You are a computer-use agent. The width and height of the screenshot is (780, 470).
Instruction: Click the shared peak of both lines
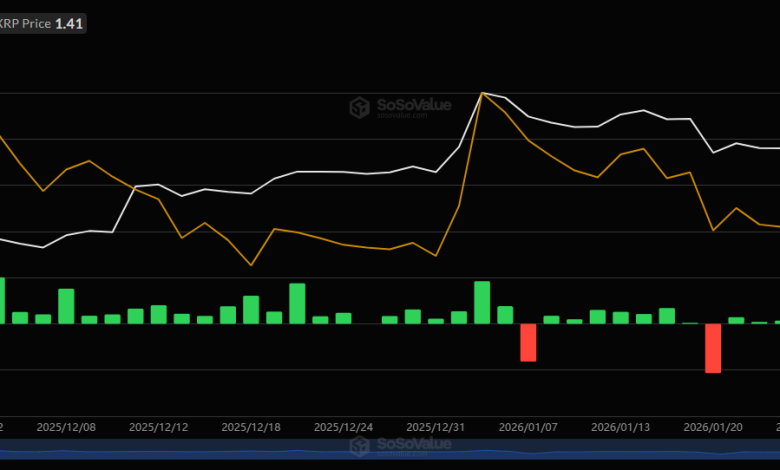(x=482, y=93)
